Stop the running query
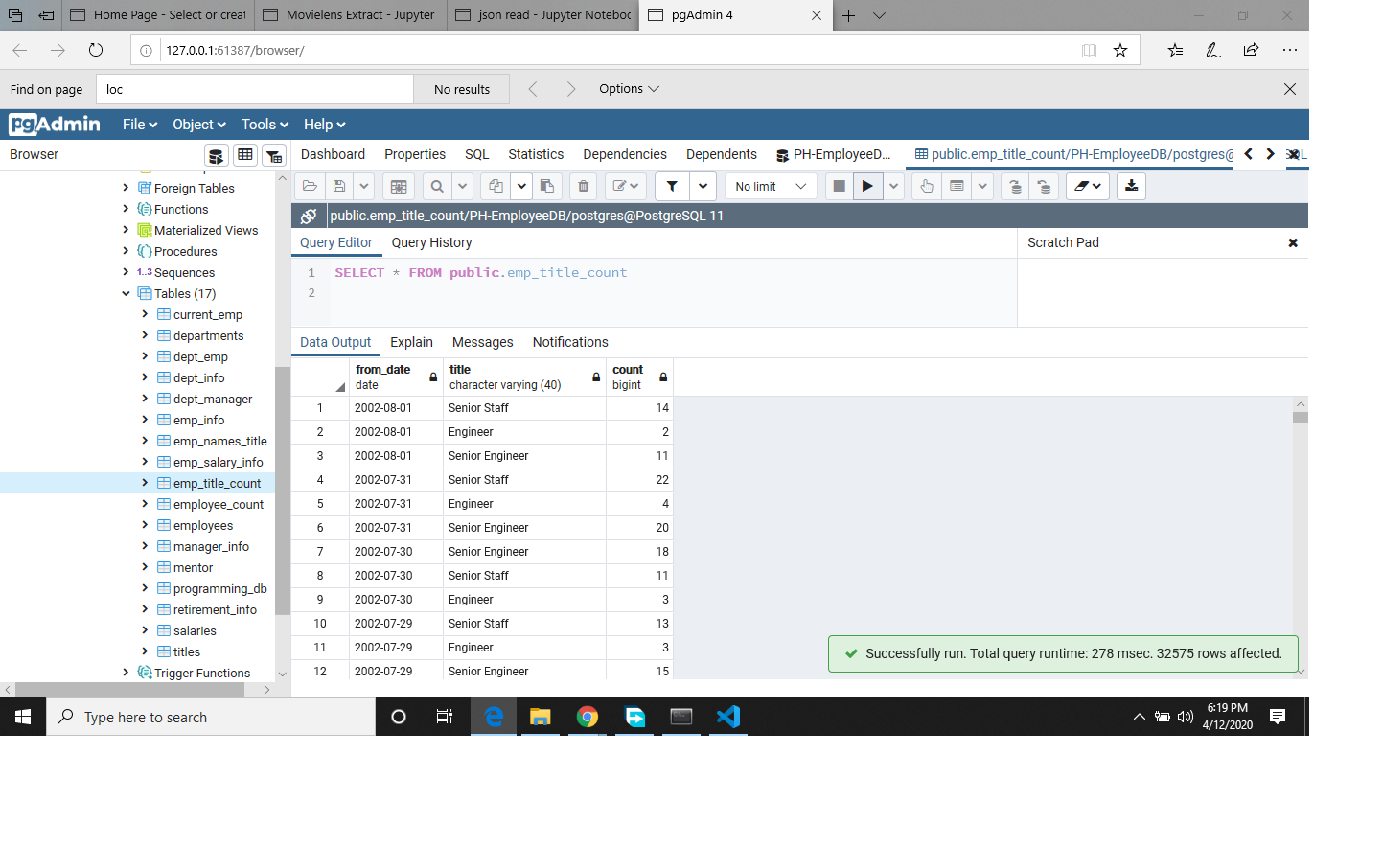The width and height of the screenshot is (1383, 868). (x=840, y=186)
